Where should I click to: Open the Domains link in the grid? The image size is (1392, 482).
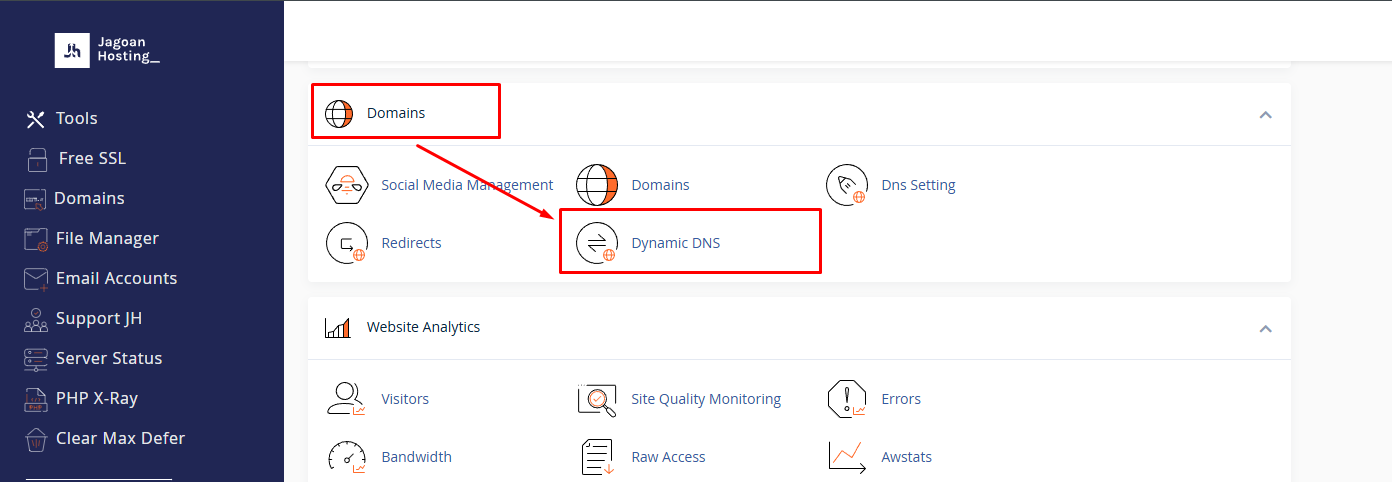pos(660,185)
